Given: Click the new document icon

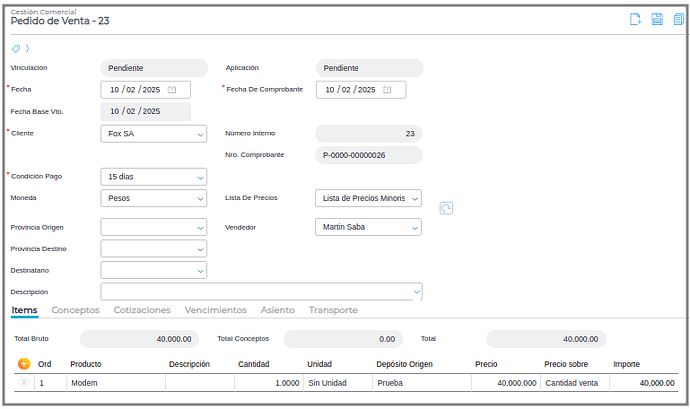Looking at the screenshot, I should pyautogui.click(x=635, y=20).
